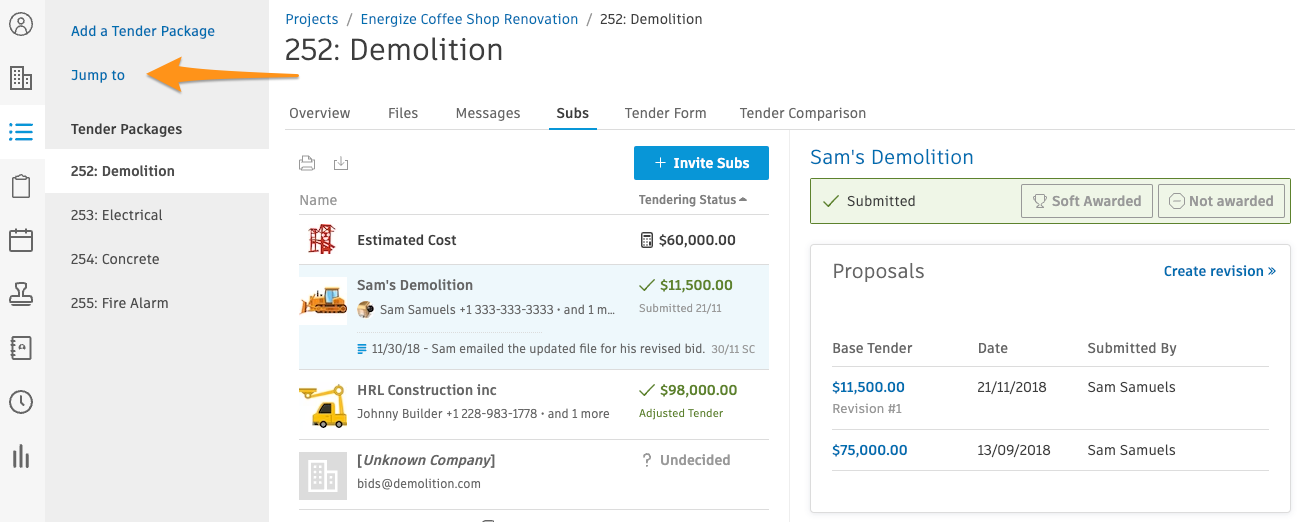This screenshot has height=522, width=1306.
Task: Click the company building sidebar icon
Action: pyautogui.click(x=21, y=78)
